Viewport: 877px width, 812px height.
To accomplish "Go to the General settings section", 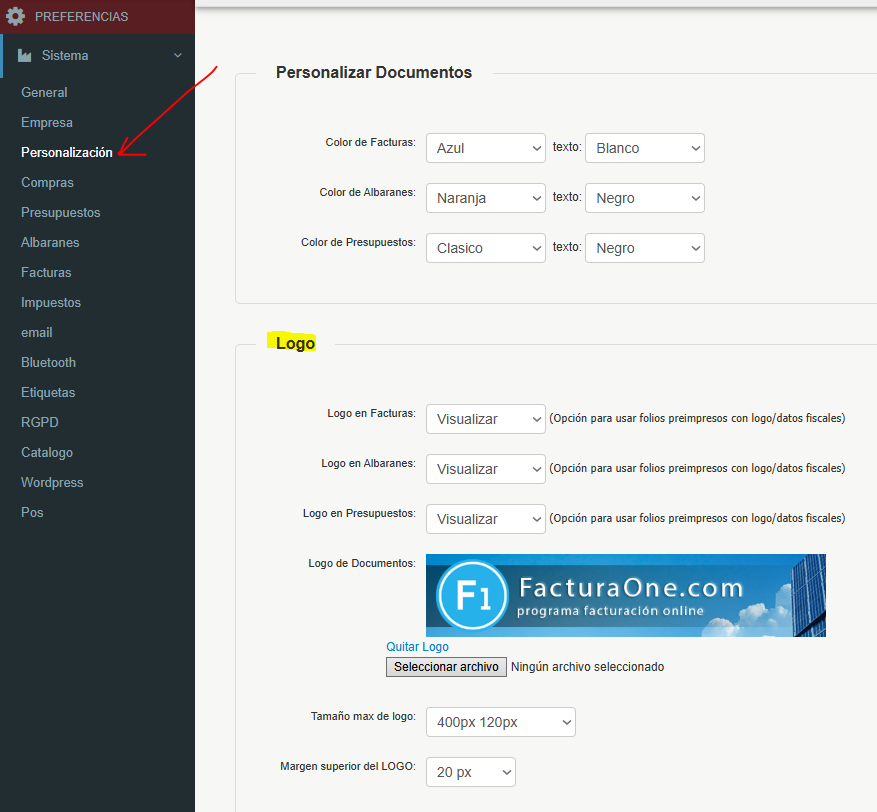I will [x=44, y=92].
